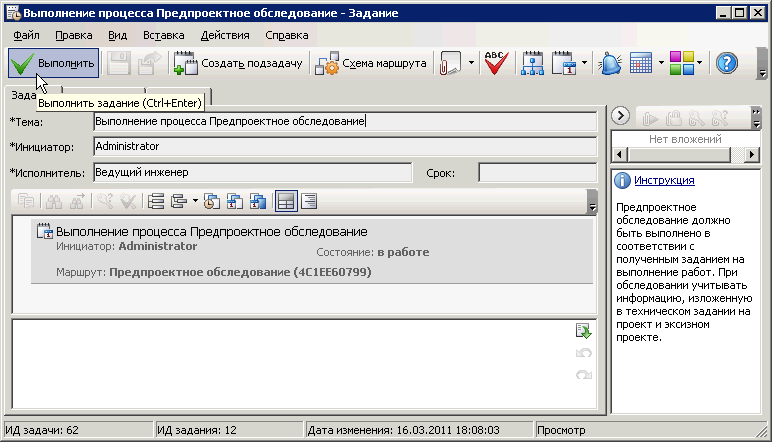Viewport: 772px width, 442px height.
Task: Toggle the indented lines list view button
Action: [x=309, y=201]
